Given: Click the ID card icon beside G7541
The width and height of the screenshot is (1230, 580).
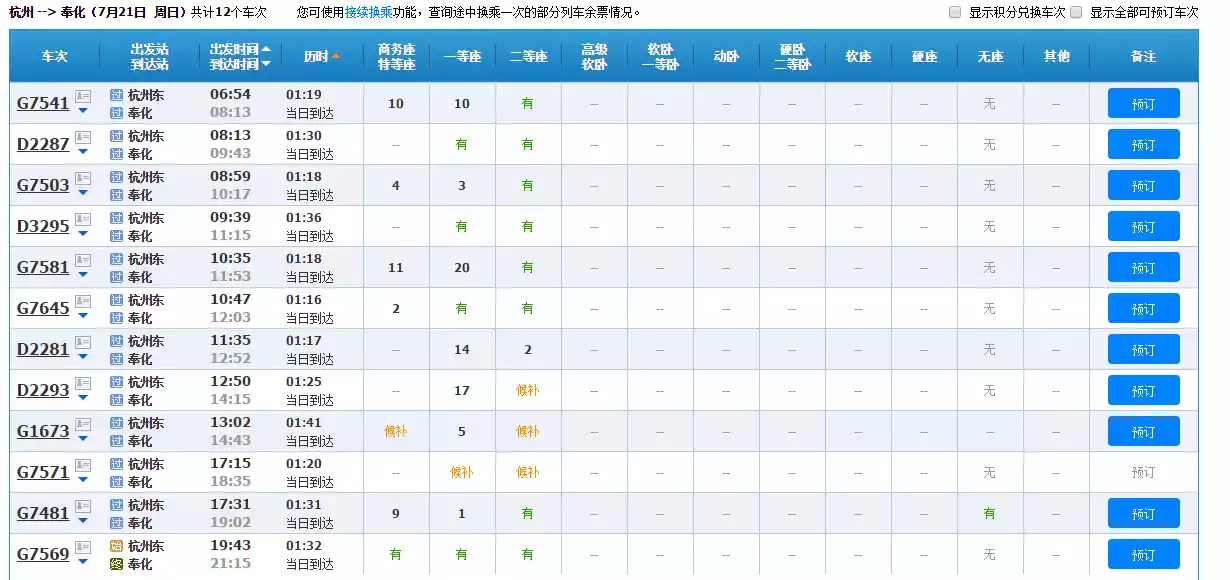Looking at the screenshot, I should tap(83, 96).
